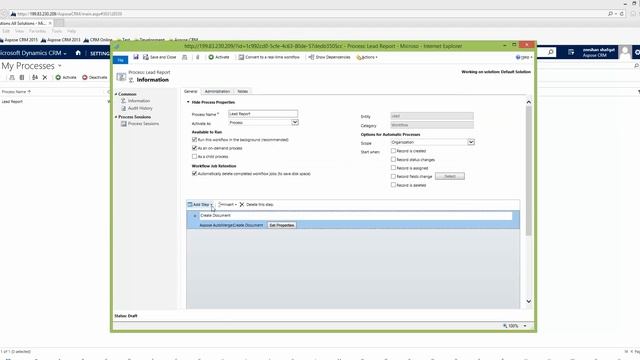Click Save and Close in the process window
The height and width of the screenshot is (360, 640).
coord(159,57)
